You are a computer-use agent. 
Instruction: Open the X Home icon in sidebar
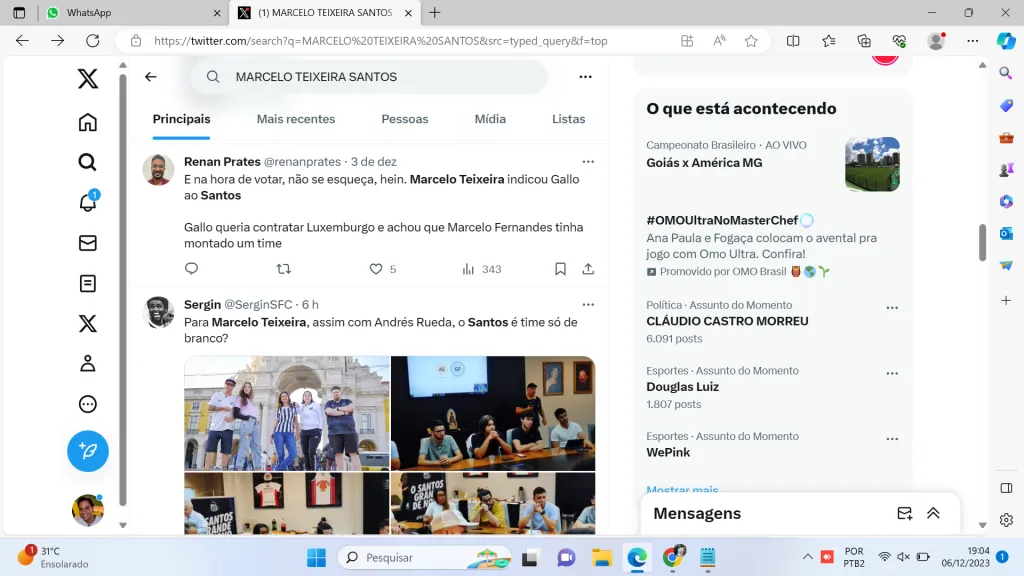[88, 122]
